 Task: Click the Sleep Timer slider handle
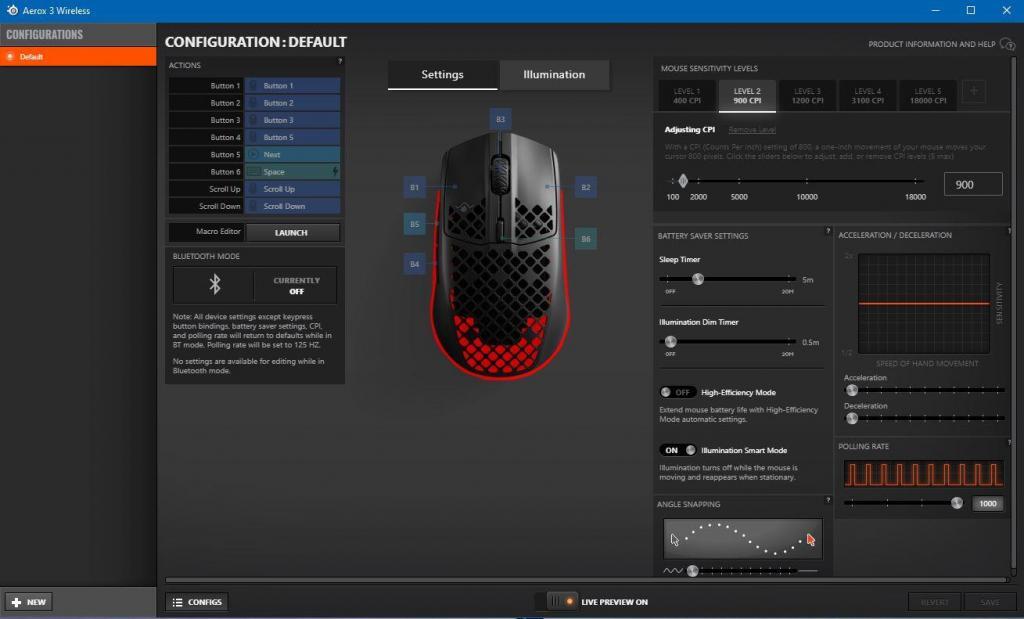698,280
